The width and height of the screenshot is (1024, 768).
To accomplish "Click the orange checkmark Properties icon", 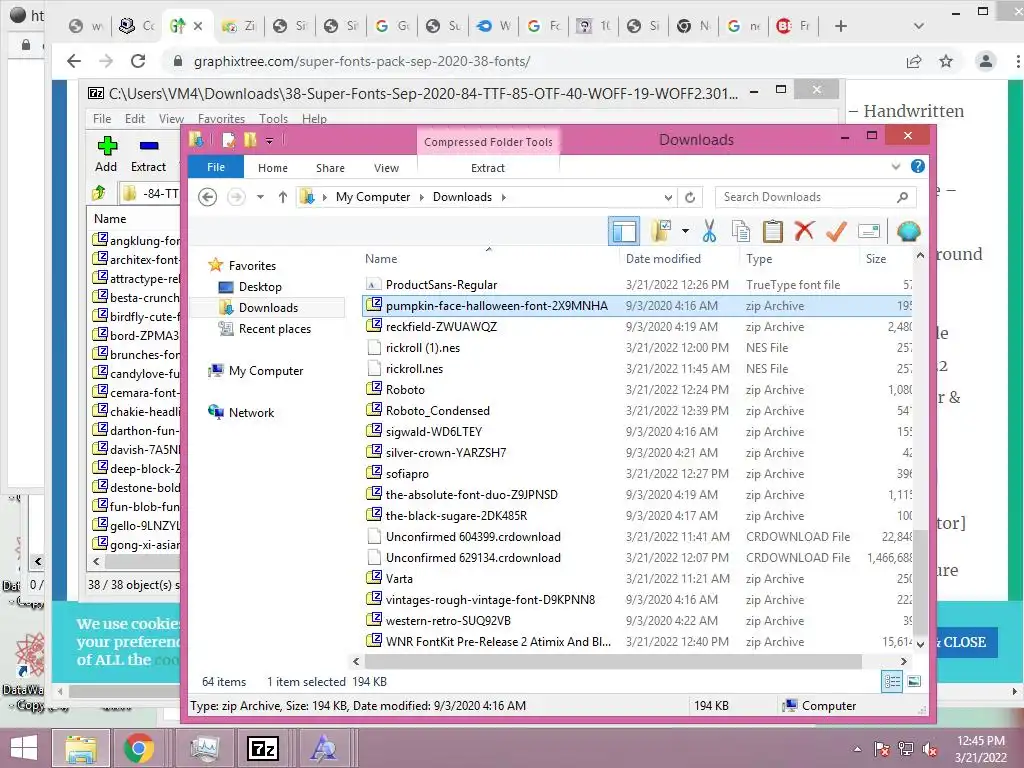I will coord(837,231).
